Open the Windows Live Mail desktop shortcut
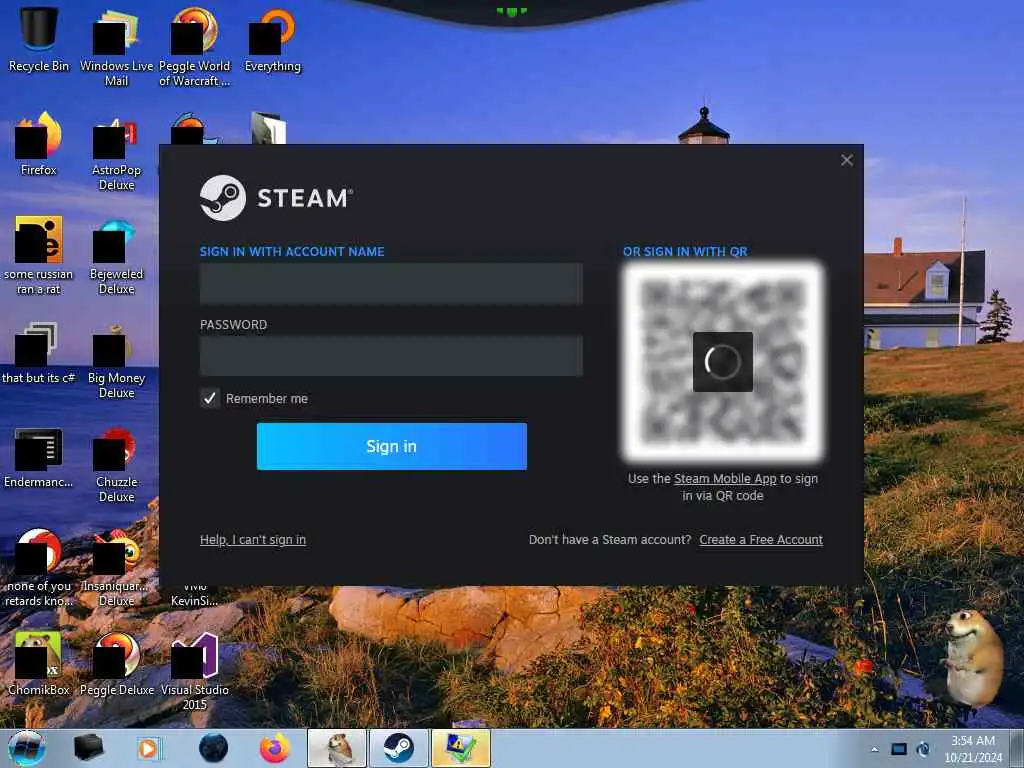The width and height of the screenshot is (1024, 768). (x=116, y=47)
